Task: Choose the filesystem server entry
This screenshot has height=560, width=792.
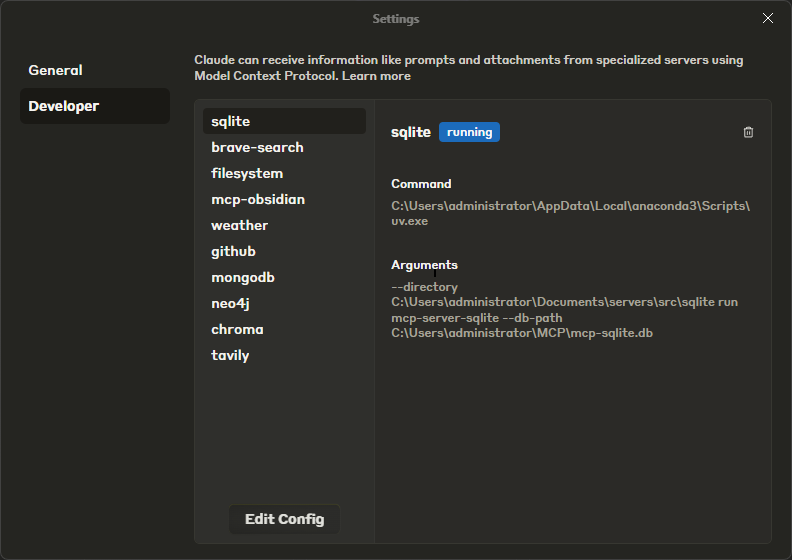Action: pyautogui.click(x=247, y=173)
